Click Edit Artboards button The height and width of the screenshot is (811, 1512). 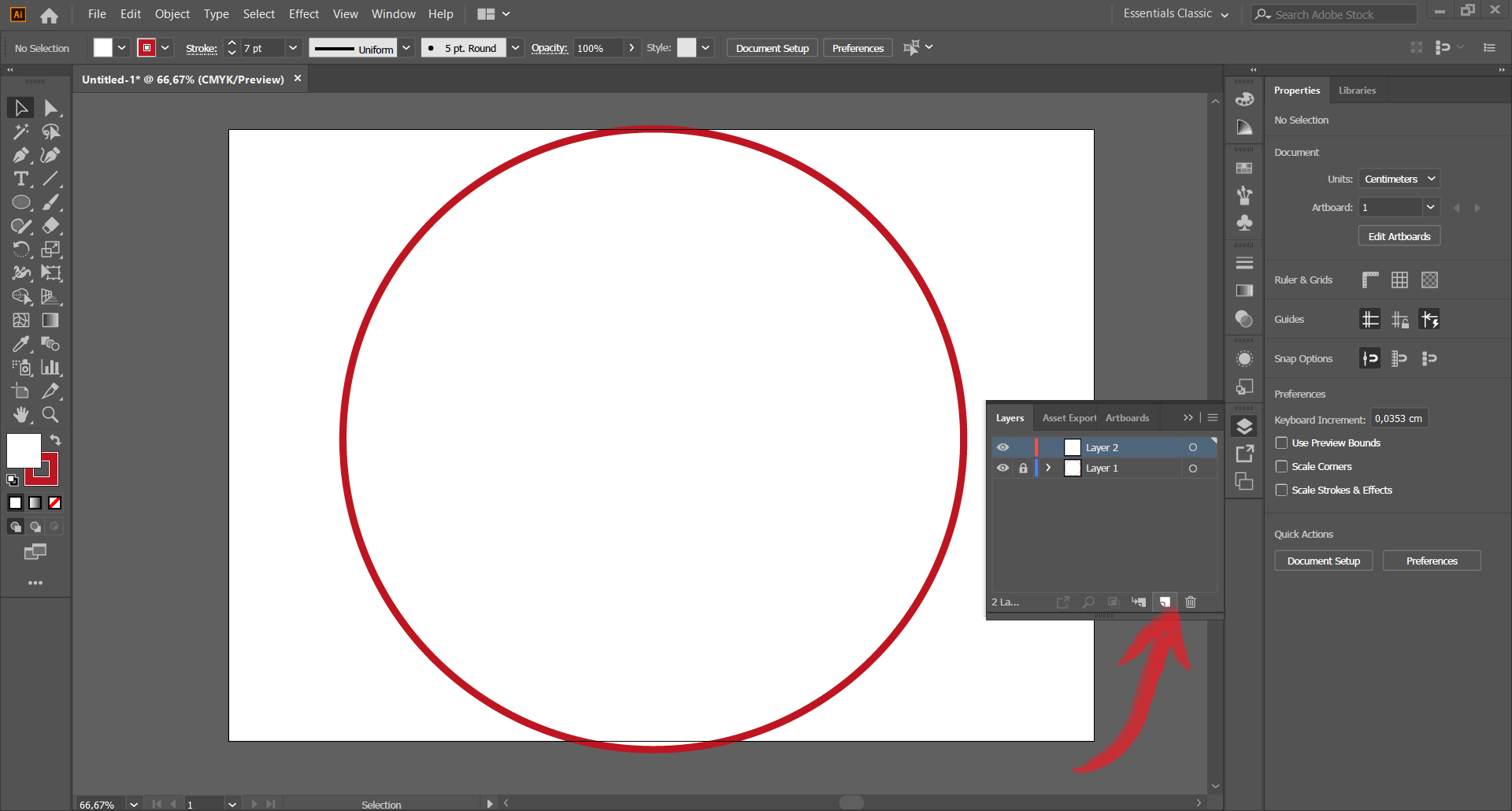tap(1399, 236)
